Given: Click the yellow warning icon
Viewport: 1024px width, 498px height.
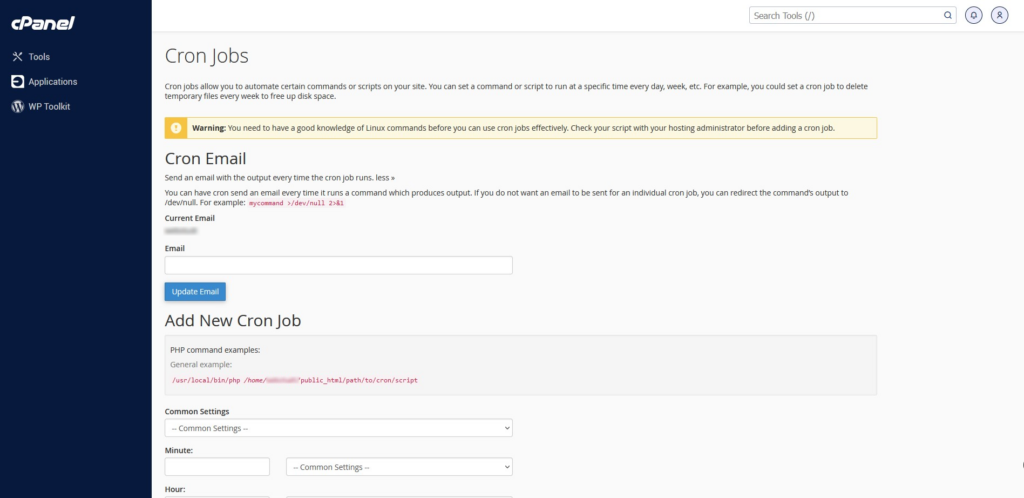Looking at the screenshot, I should (x=176, y=128).
